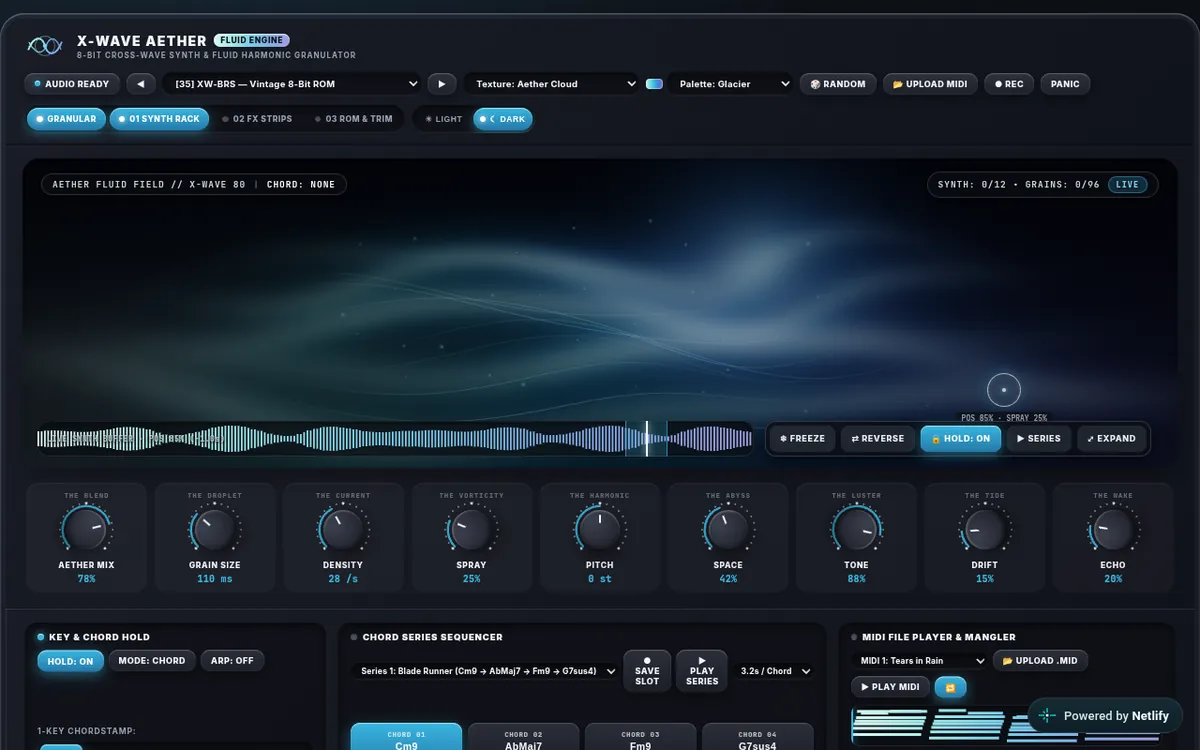
Task: Click the grain buffer waveform strip
Action: tap(395, 438)
